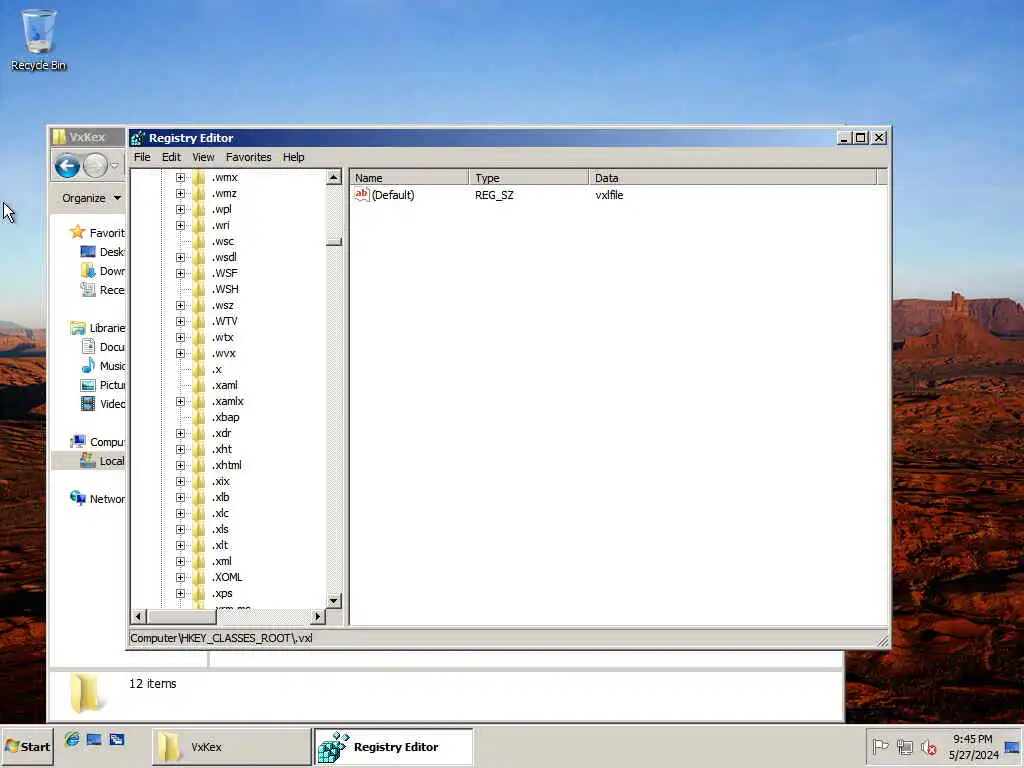Open the View menu
Viewport: 1024px width, 768px height.
(203, 157)
